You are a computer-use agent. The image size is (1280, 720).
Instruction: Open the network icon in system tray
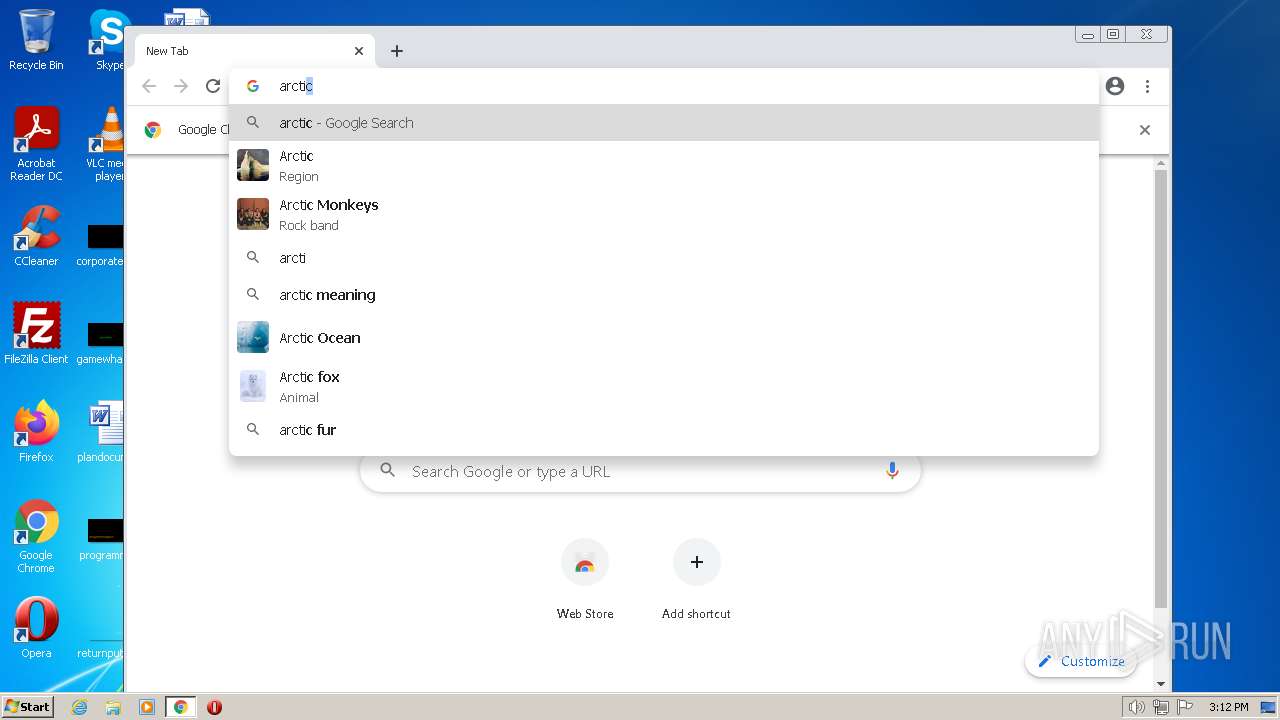click(1161, 707)
